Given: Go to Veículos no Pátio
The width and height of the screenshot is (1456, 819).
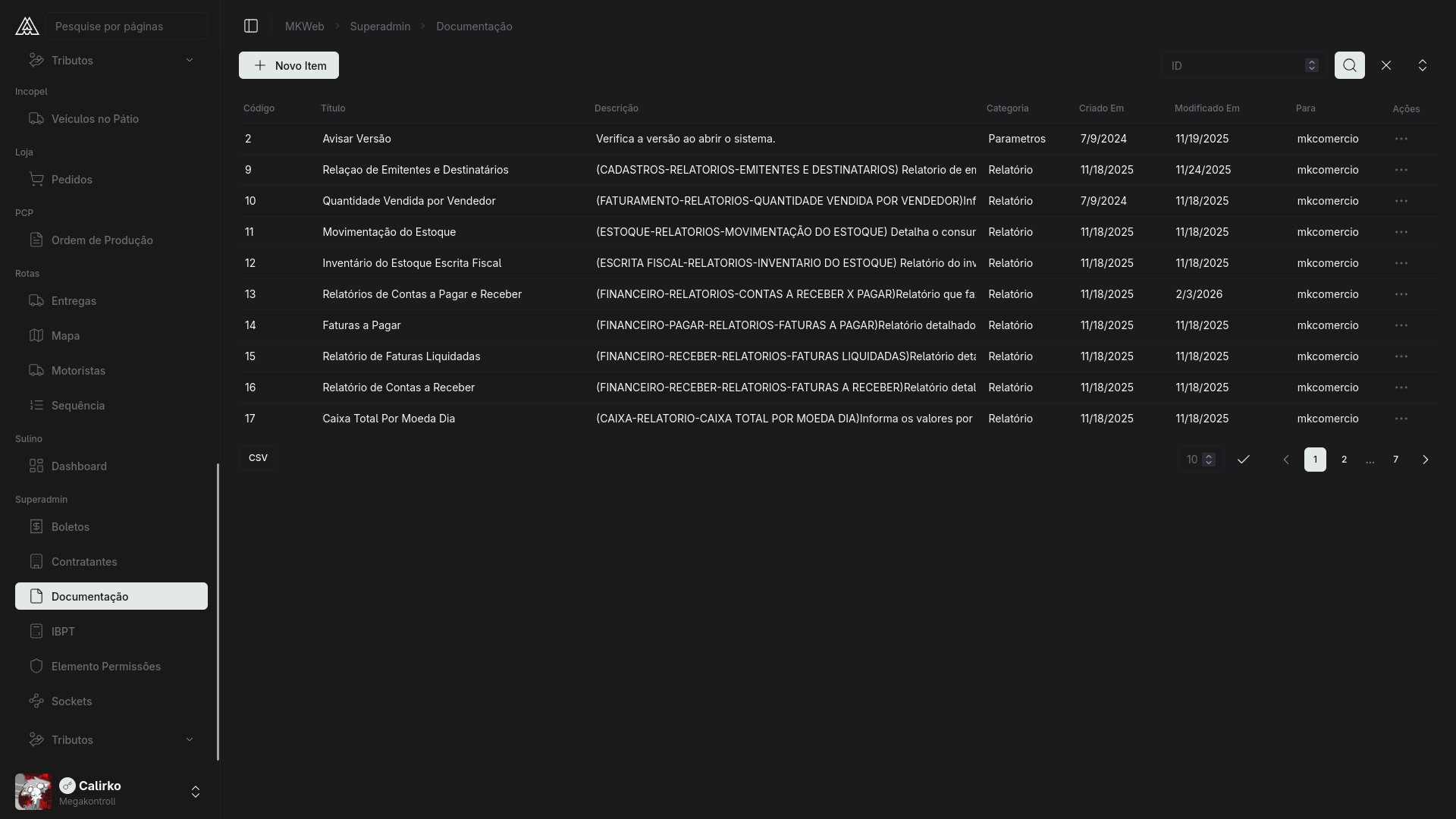Looking at the screenshot, I should point(95,118).
